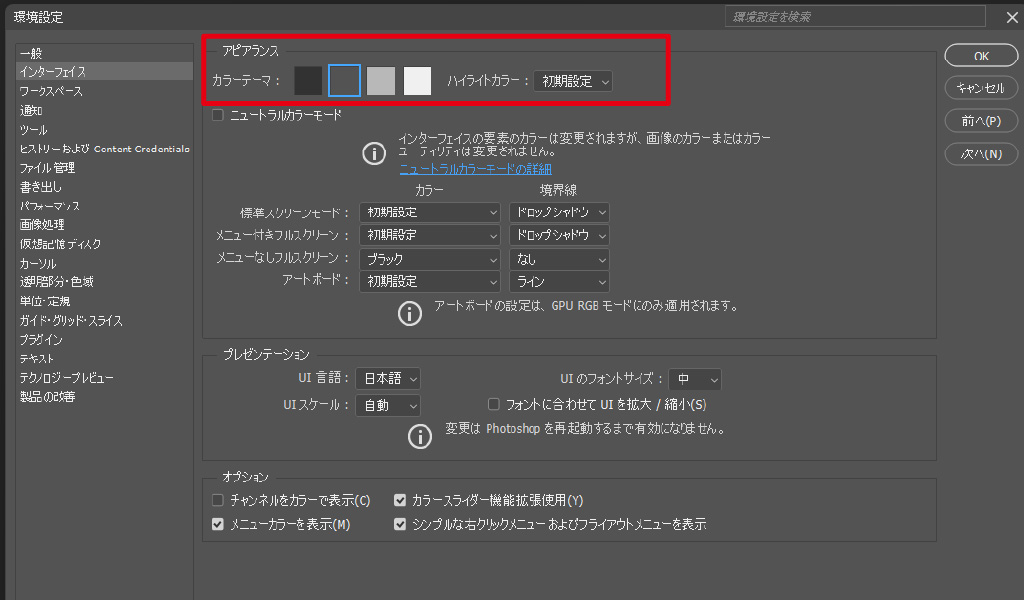Uncheck カラースライダー機能拡張使用 option
Viewport: 1024px width, 600px height.
[x=400, y=500]
